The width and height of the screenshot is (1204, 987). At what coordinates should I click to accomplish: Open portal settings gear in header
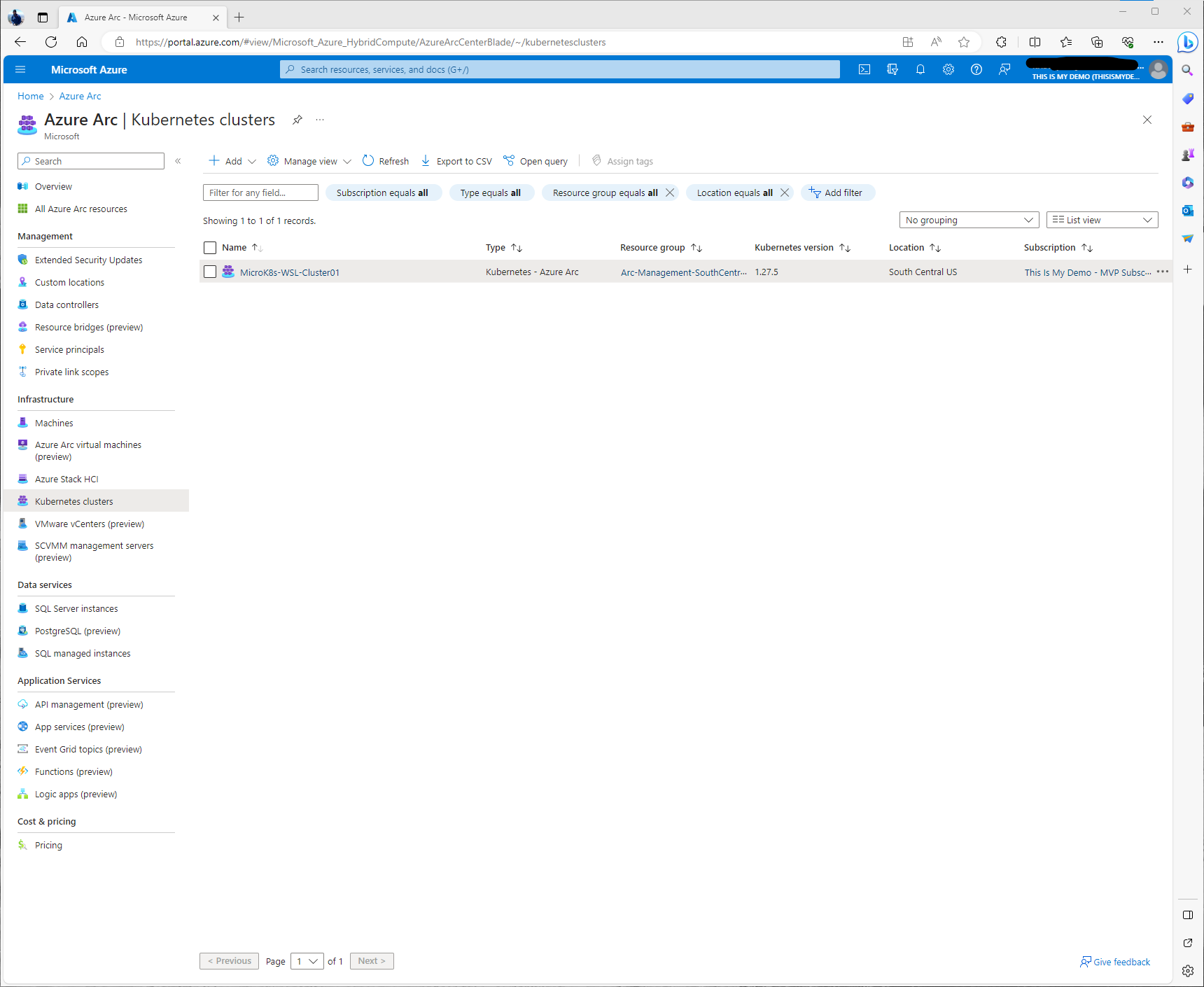click(x=948, y=69)
